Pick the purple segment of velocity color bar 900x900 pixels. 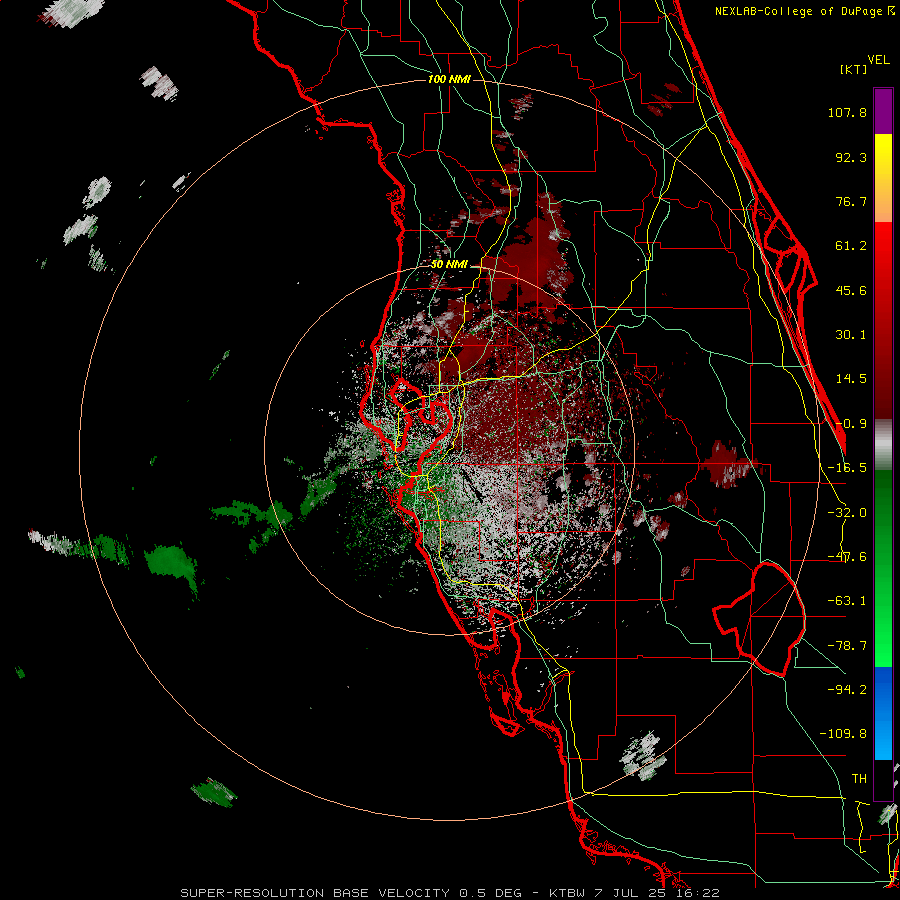pos(883,111)
